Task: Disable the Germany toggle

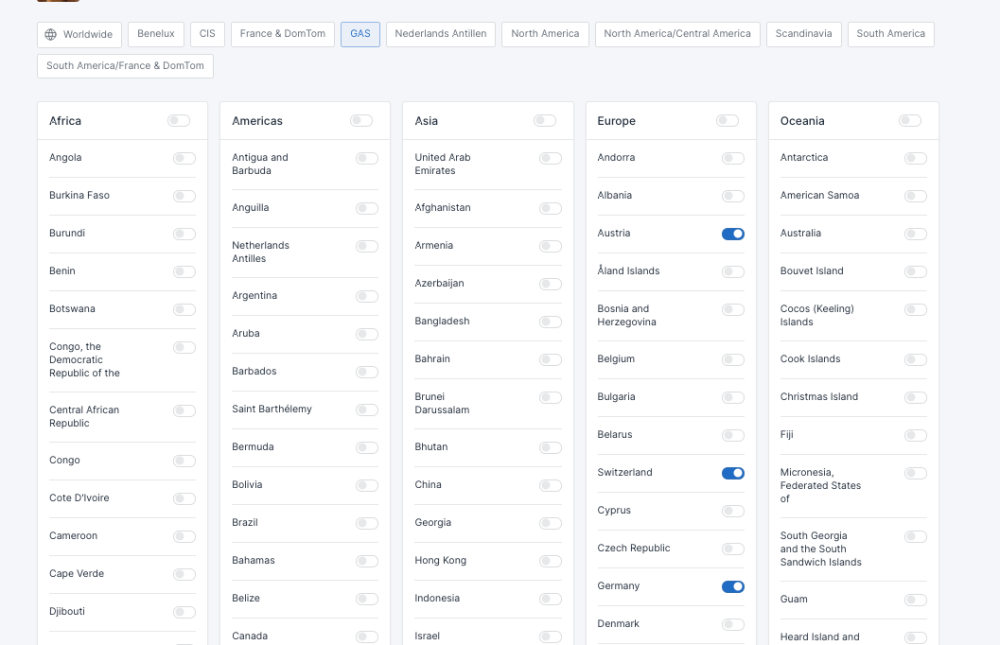Action: (733, 587)
